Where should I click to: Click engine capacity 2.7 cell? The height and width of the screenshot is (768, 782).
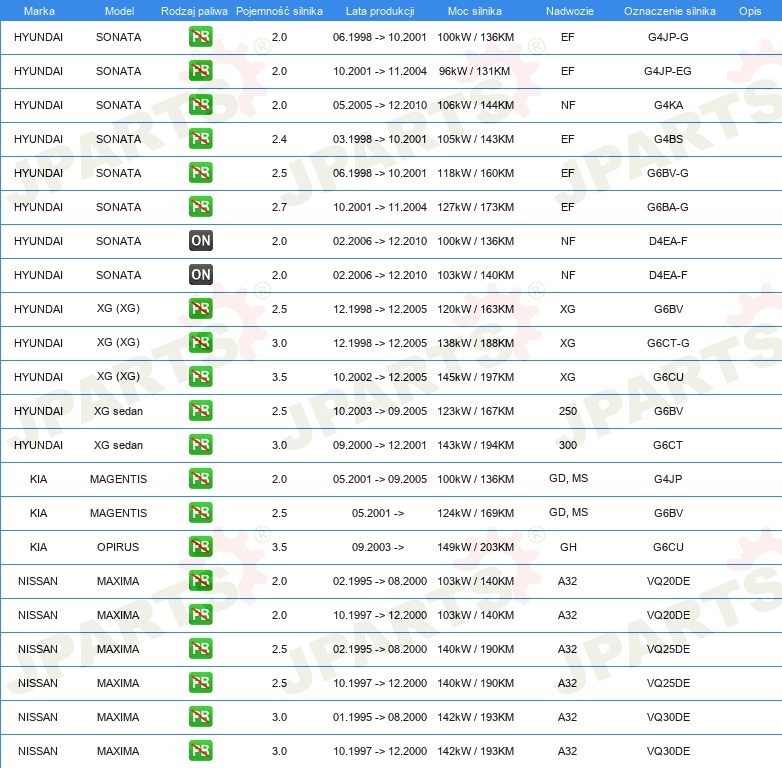[279, 206]
